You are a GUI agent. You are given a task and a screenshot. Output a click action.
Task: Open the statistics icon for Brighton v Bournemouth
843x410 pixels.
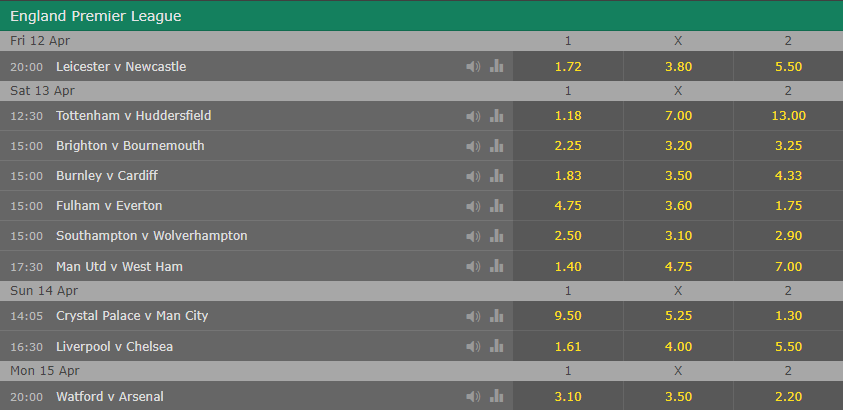(496, 146)
